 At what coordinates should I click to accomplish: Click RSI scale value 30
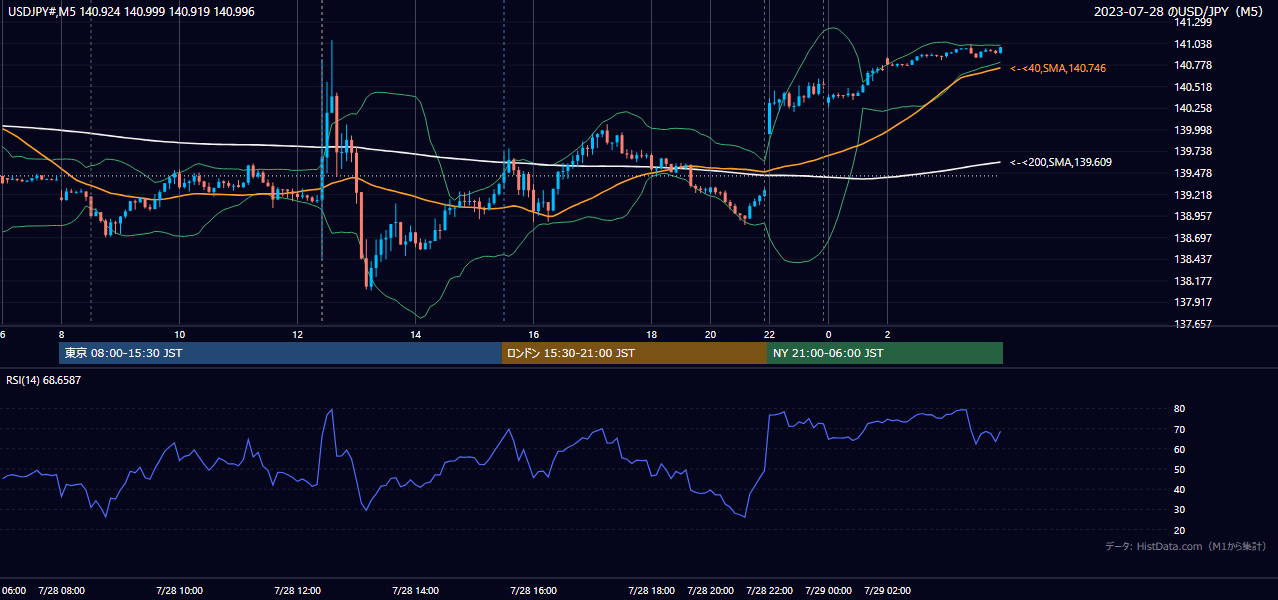[1180, 510]
